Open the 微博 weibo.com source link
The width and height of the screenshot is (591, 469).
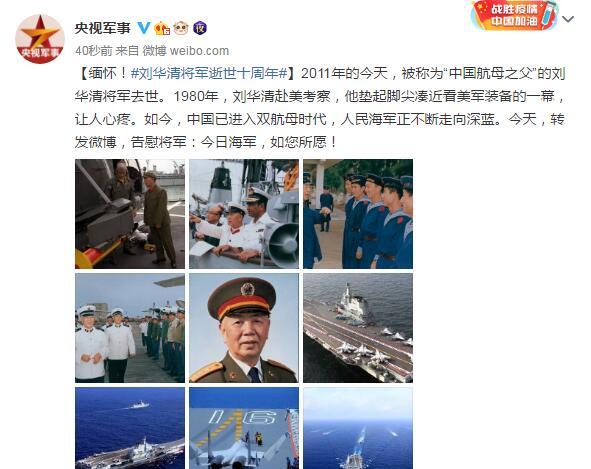(x=185, y=51)
